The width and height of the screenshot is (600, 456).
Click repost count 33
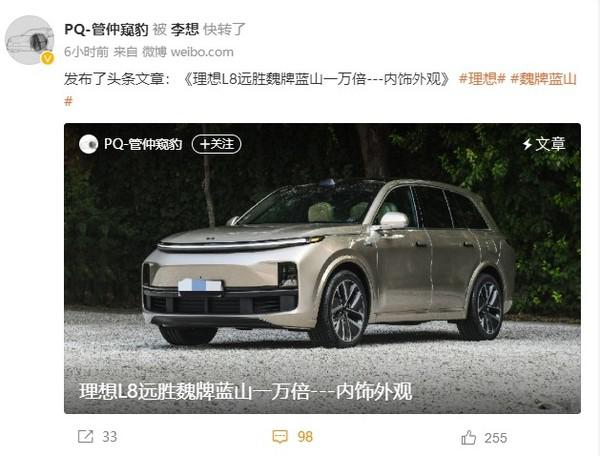coord(109,437)
